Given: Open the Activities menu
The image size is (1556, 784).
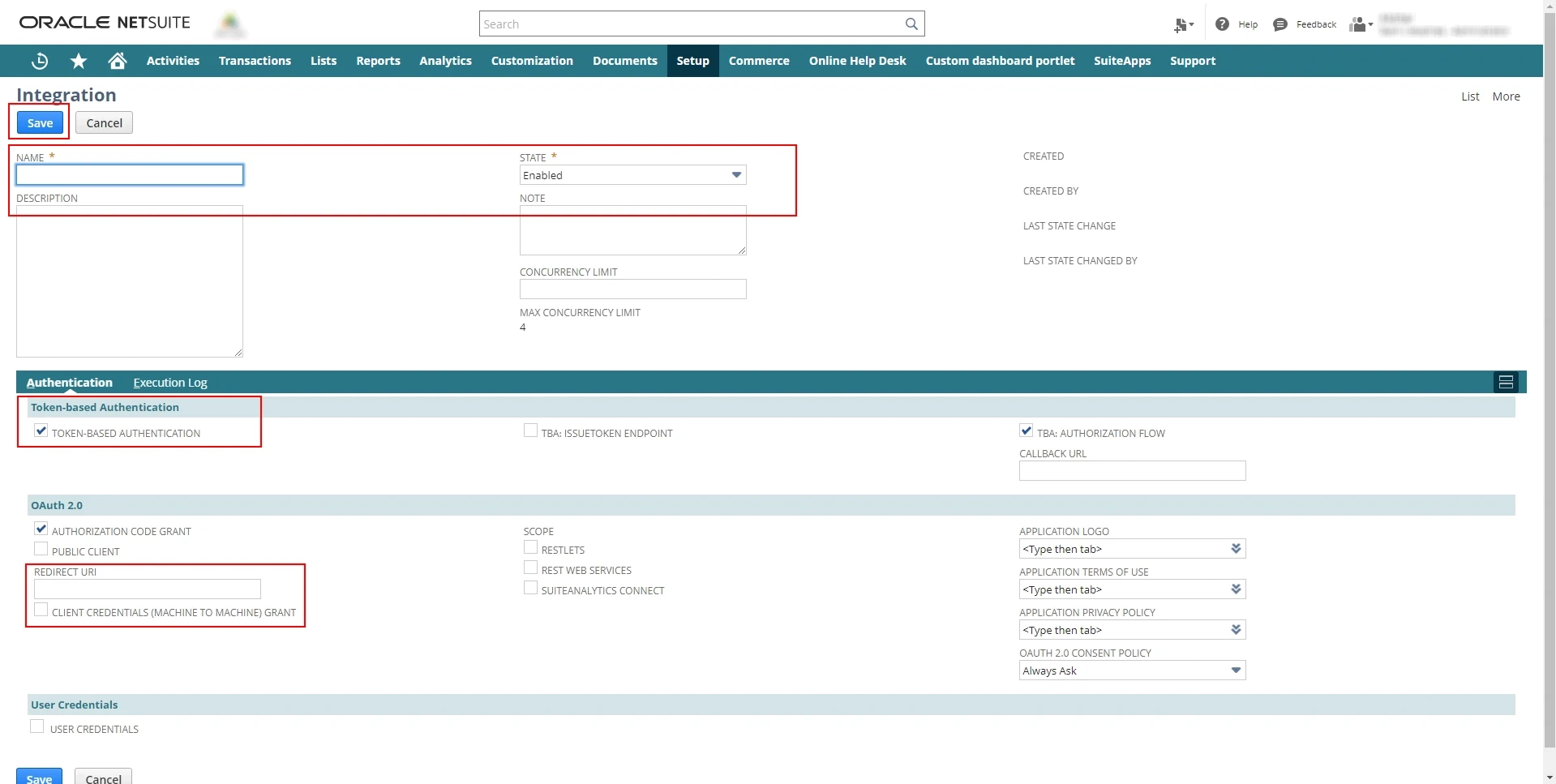Looking at the screenshot, I should point(173,61).
